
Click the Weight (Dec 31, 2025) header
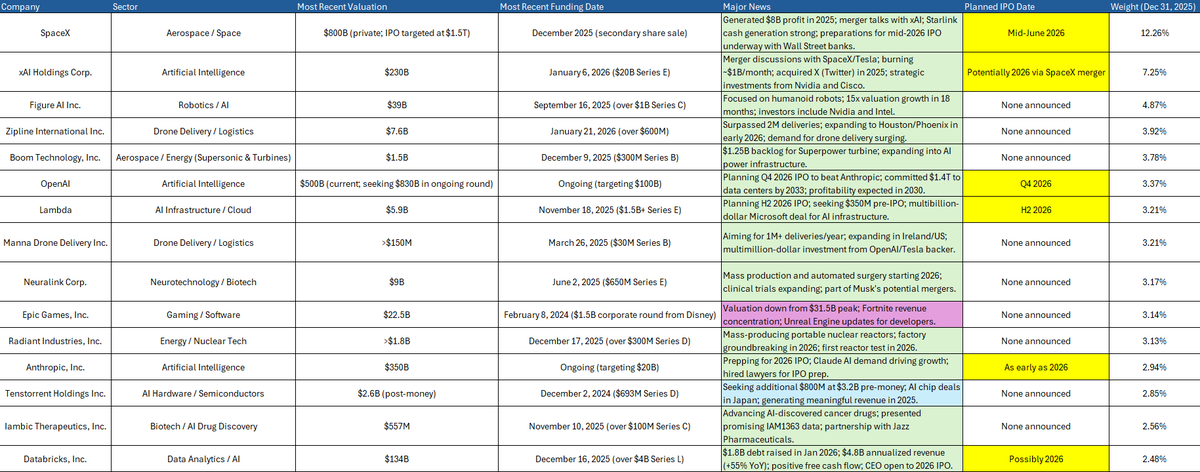click(x=1156, y=6)
